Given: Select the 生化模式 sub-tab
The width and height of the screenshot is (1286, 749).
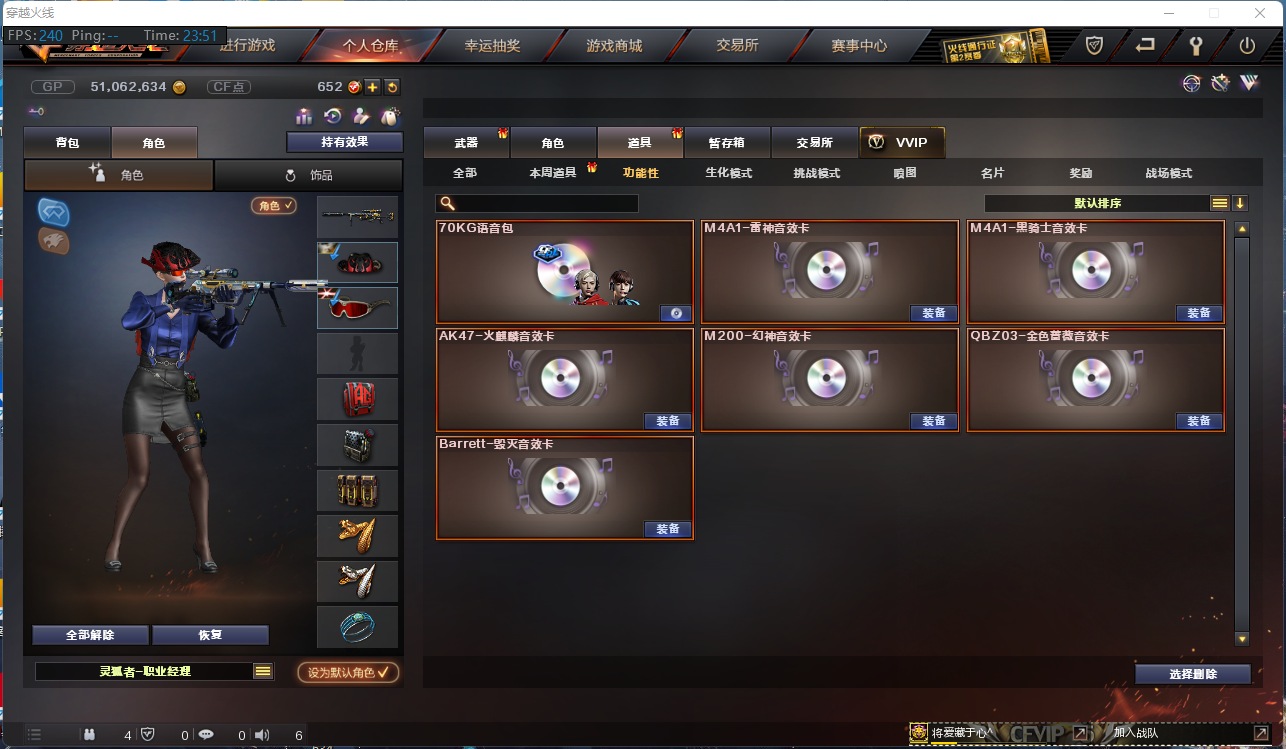Looking at the screenshot, I should (x=729, y=173).
